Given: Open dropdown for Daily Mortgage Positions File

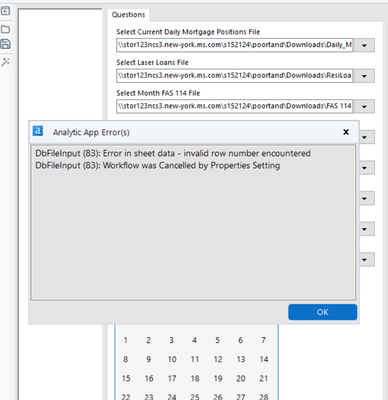Looking at the screenshot, I should pos(364,45).
